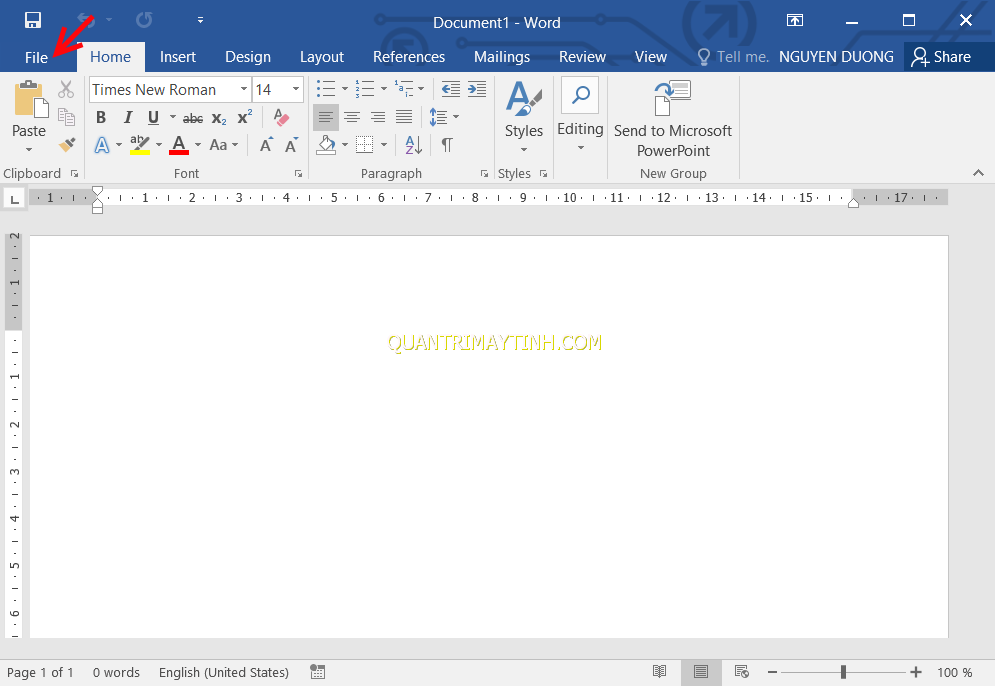Open Customize Quick Access Toolbar arrow
Image resolution: width=995 pixels, height=686 pixels.
[x=201, y=20]
